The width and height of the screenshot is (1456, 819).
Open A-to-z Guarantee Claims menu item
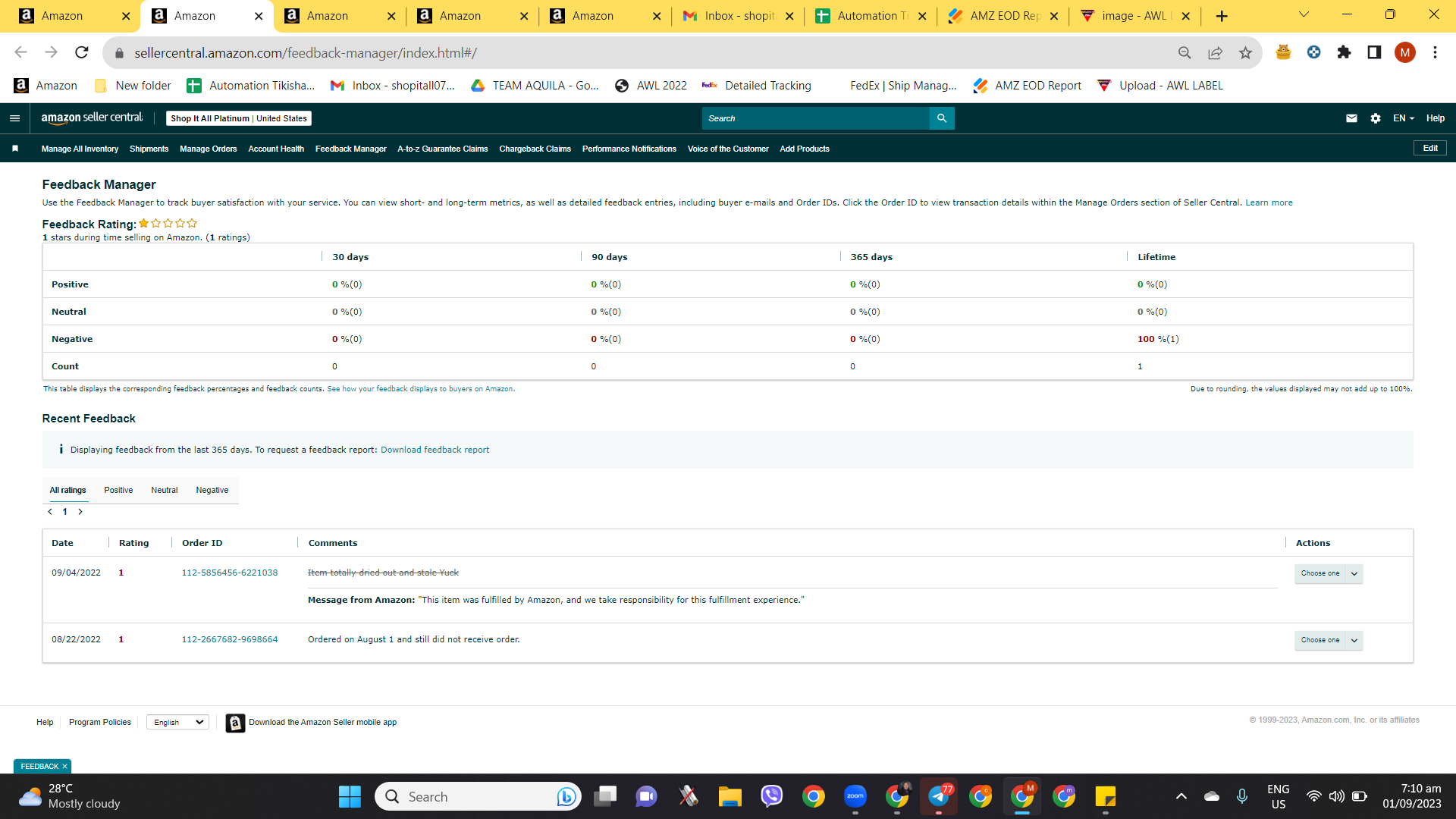(x=443, y=149)
